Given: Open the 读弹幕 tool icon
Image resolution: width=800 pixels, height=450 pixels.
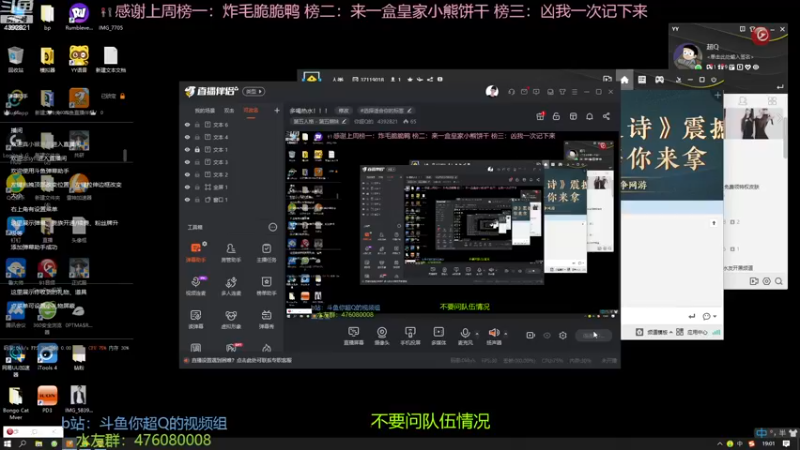Looking at the screenshot, I should [x=196, y=319].
